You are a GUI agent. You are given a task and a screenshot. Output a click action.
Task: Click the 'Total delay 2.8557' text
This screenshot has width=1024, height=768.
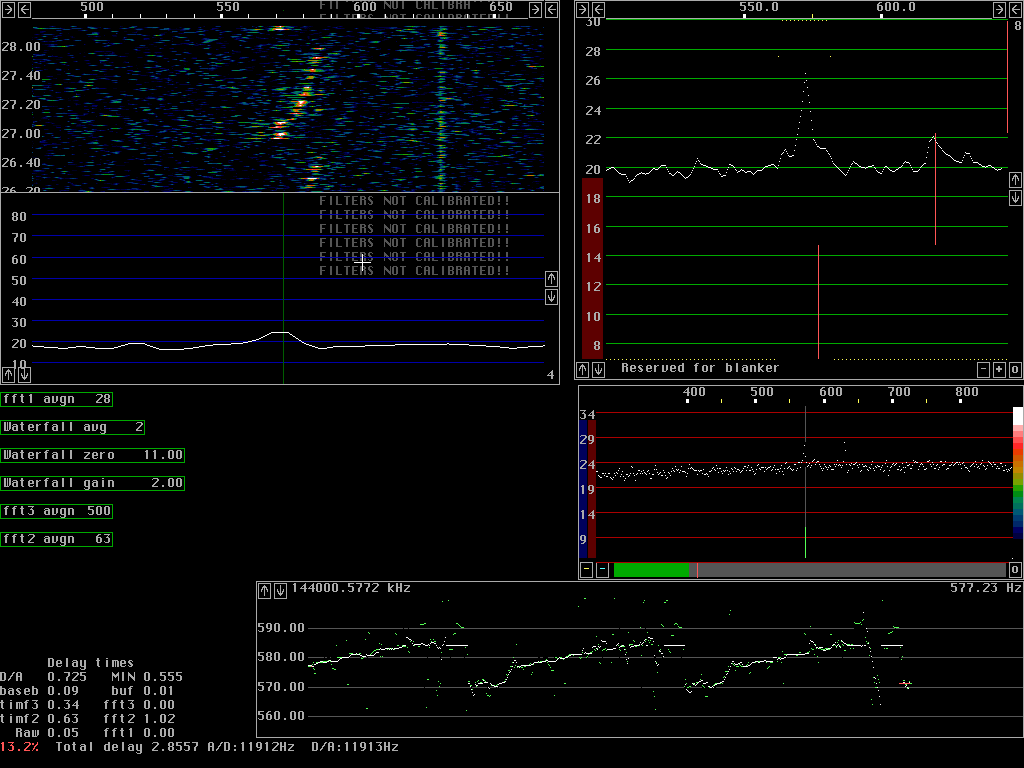127,746
